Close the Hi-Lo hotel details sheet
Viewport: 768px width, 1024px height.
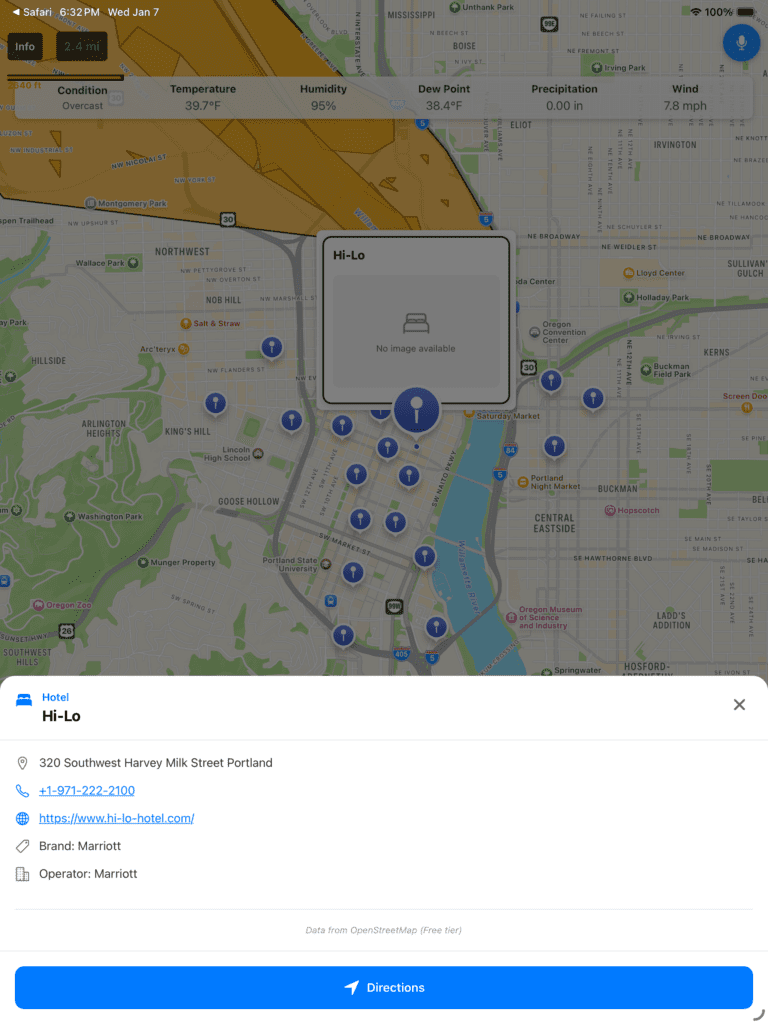739,705
